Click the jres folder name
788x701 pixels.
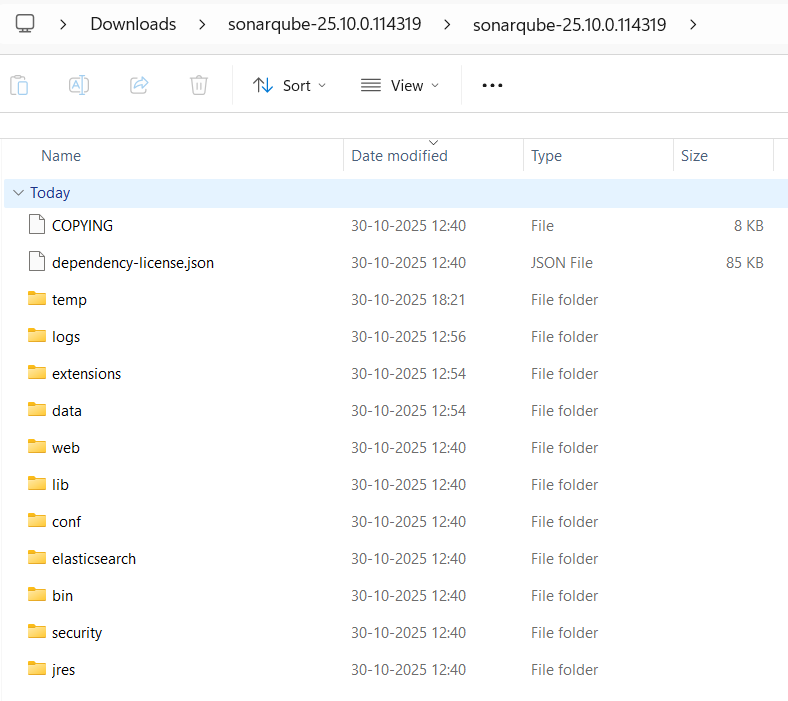(x=63, y=670)
